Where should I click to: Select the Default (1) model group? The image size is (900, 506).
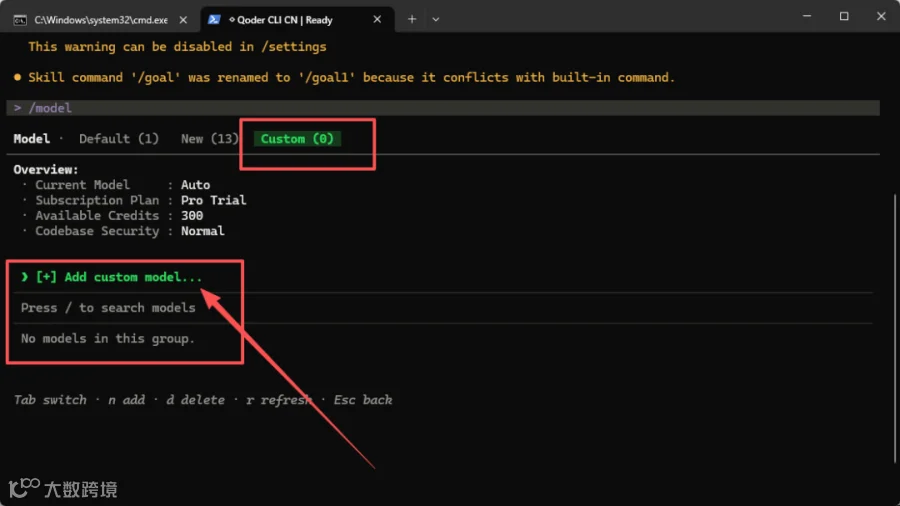pos(119,139)
